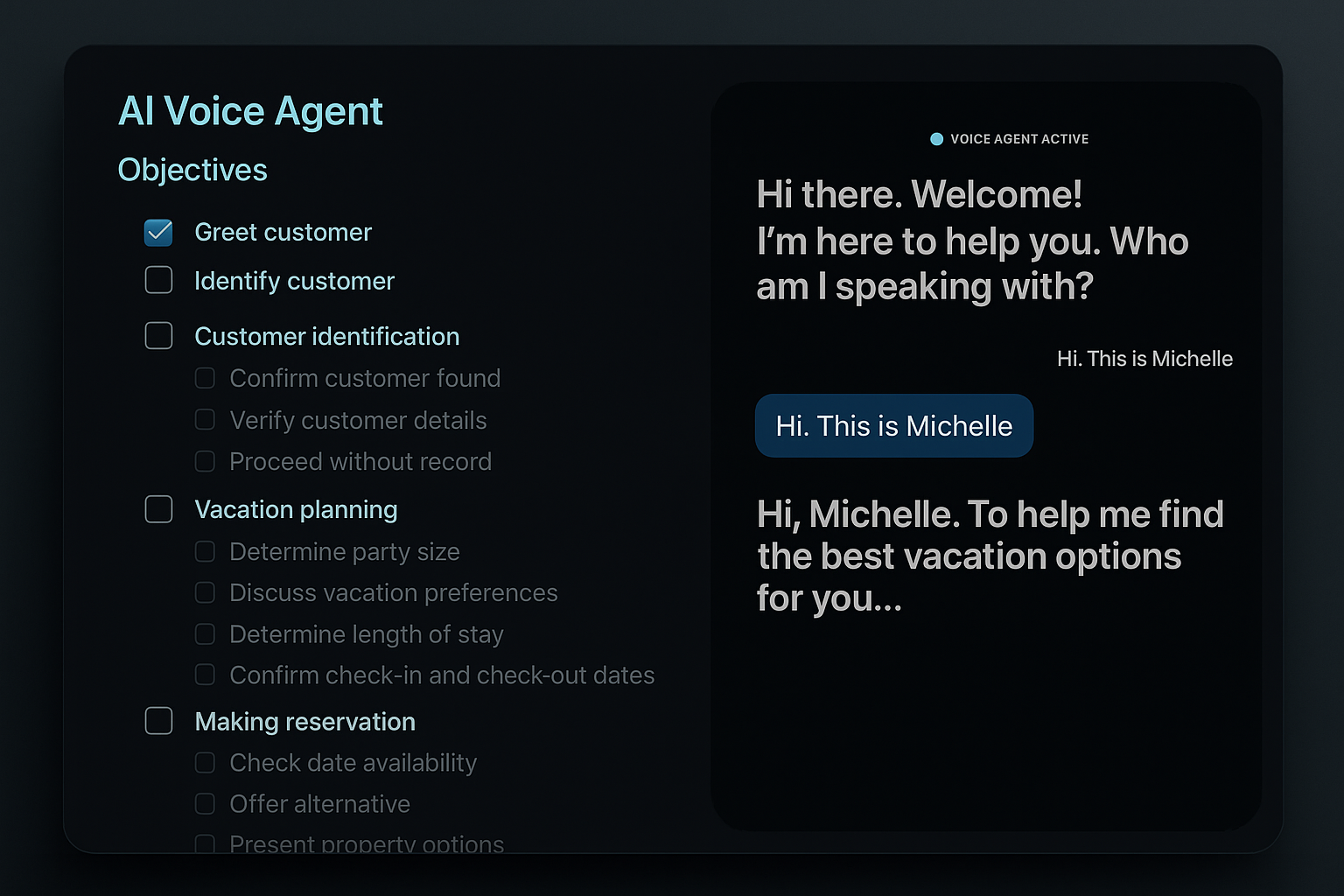
Task: Mark the Vacation planning objective checkbox
Action: tap(158, 509)
